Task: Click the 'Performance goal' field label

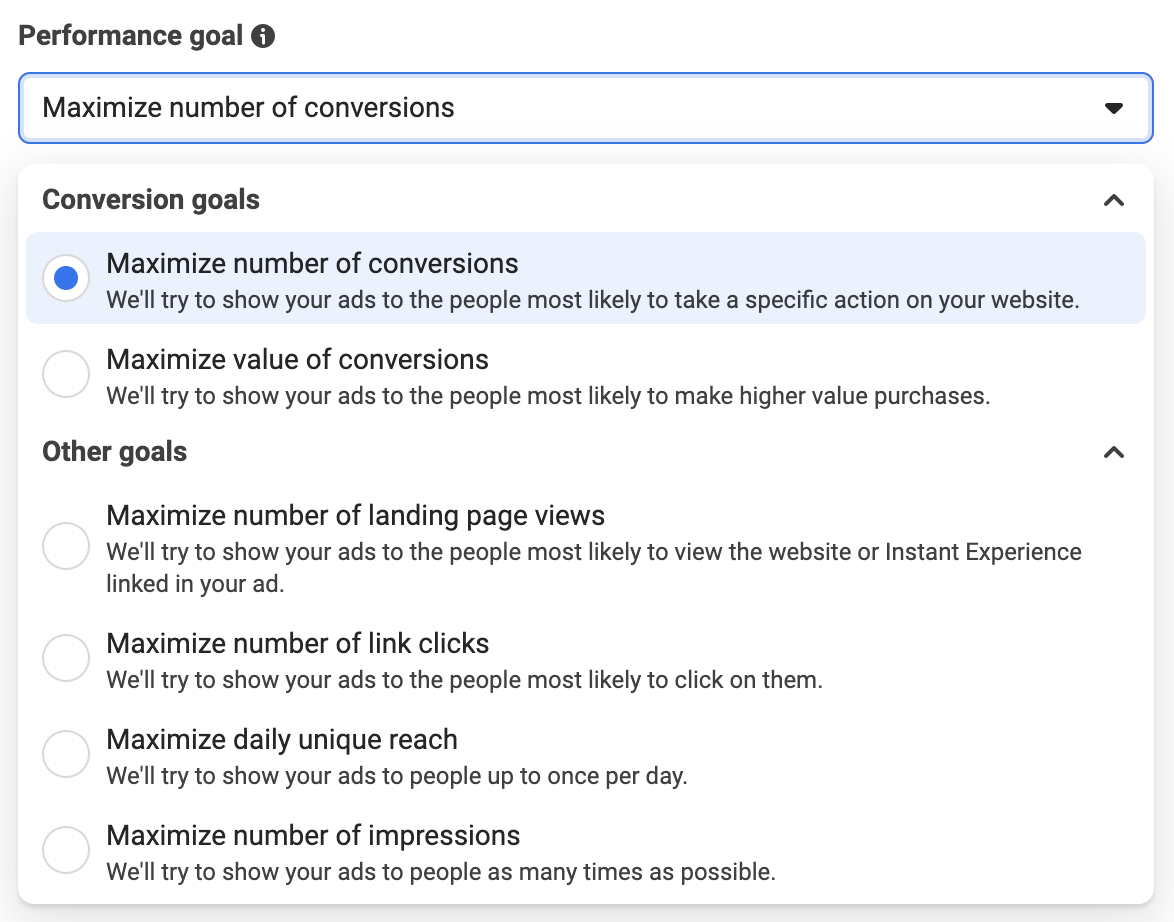Action: [x=130, y=36]
